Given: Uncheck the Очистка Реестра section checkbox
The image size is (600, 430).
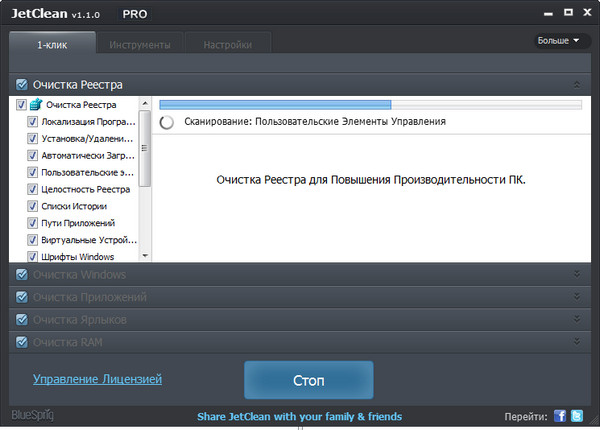Looking at the screenshot, I should click(x=22, y=84).
